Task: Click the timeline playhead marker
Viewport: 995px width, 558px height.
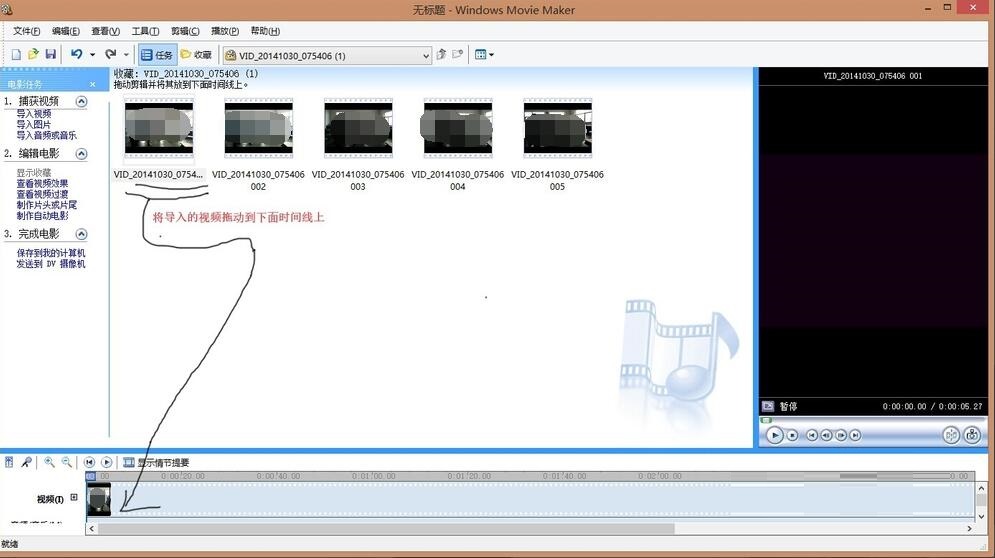Action: [91, 476]
